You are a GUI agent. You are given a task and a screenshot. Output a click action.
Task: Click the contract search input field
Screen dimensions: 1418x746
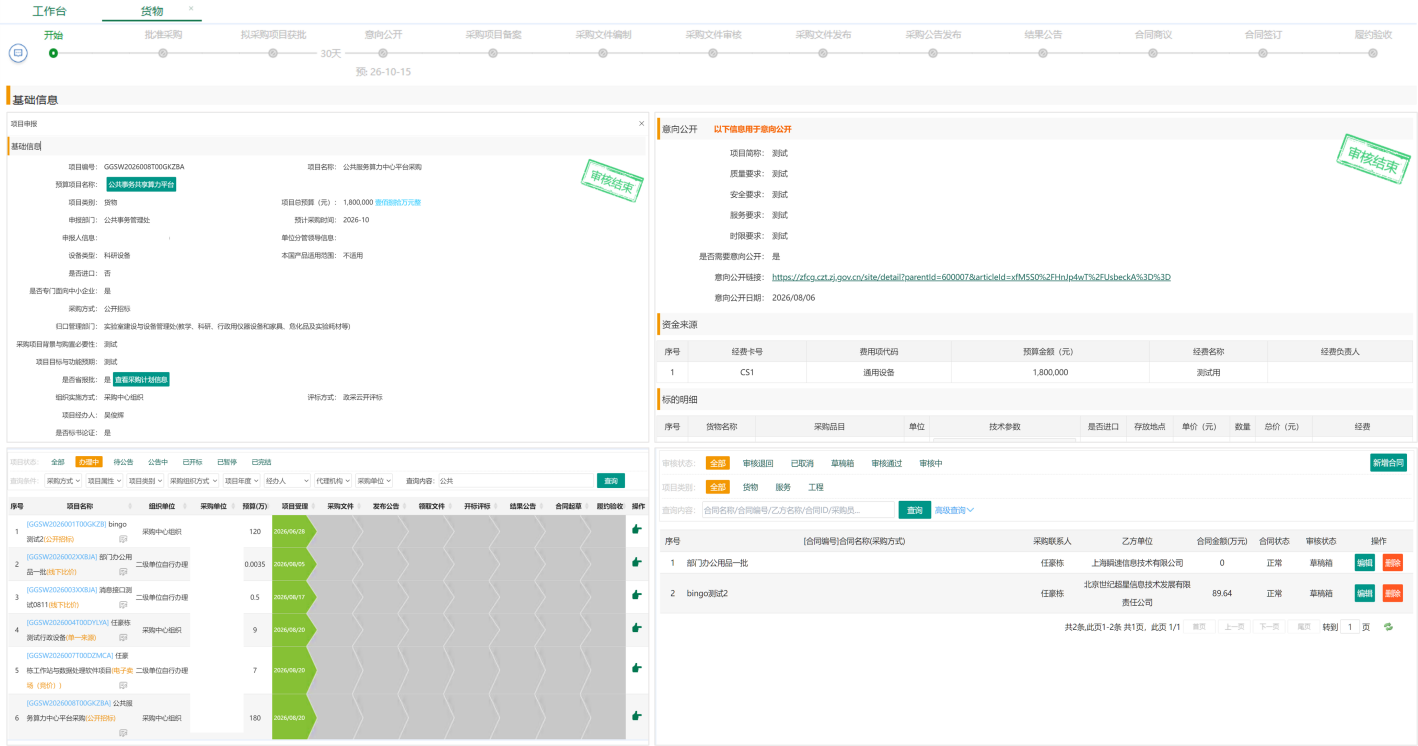pos(798,510)
